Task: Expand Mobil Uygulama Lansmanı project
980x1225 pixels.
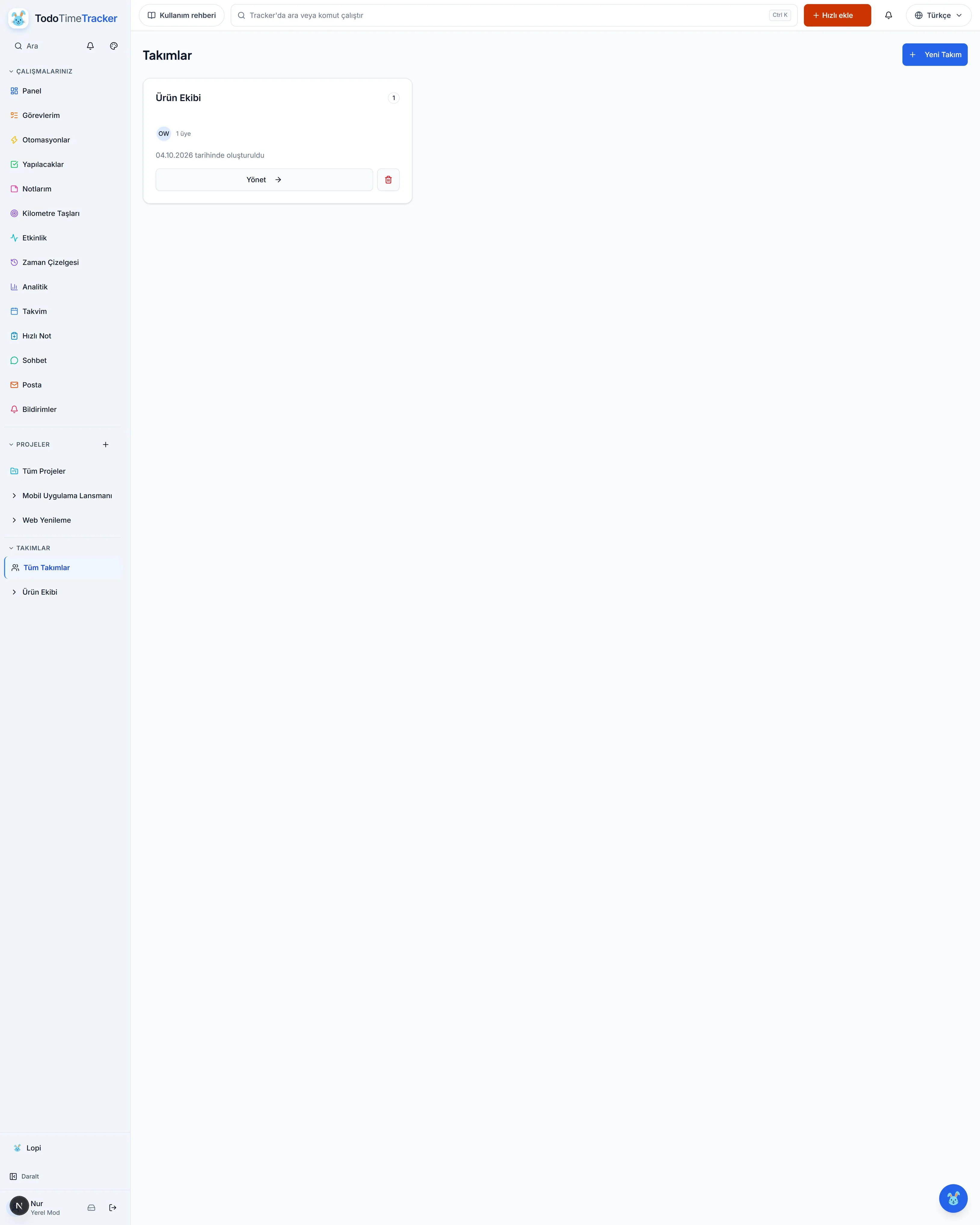Action: click(x=14, y=495)
